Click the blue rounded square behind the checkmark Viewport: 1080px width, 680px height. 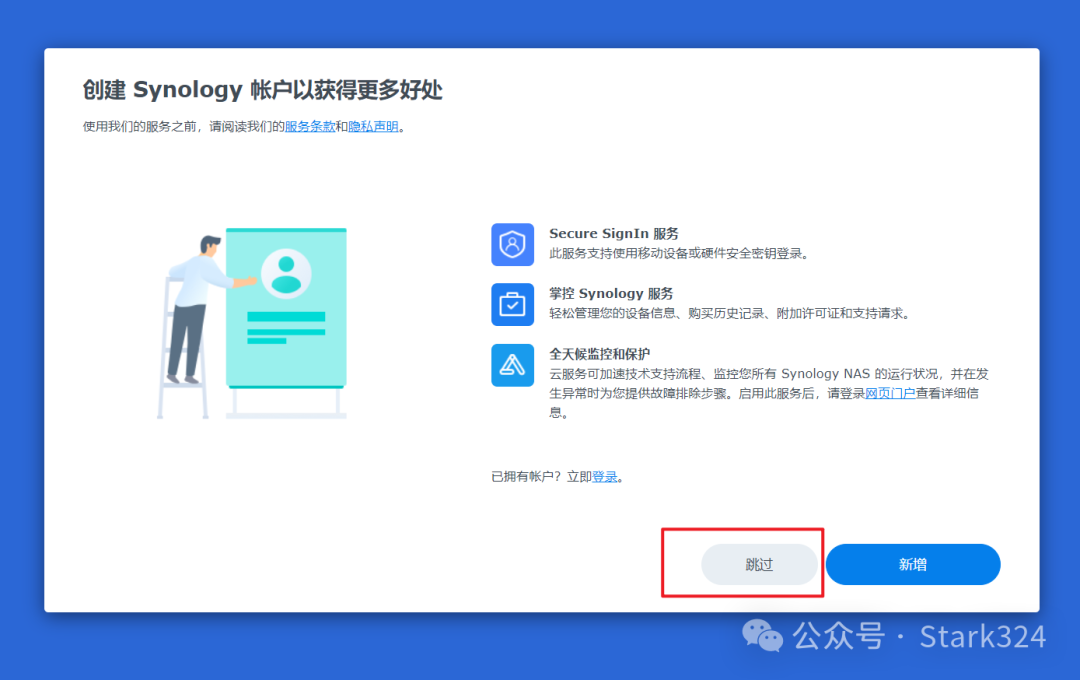[512, 305]
